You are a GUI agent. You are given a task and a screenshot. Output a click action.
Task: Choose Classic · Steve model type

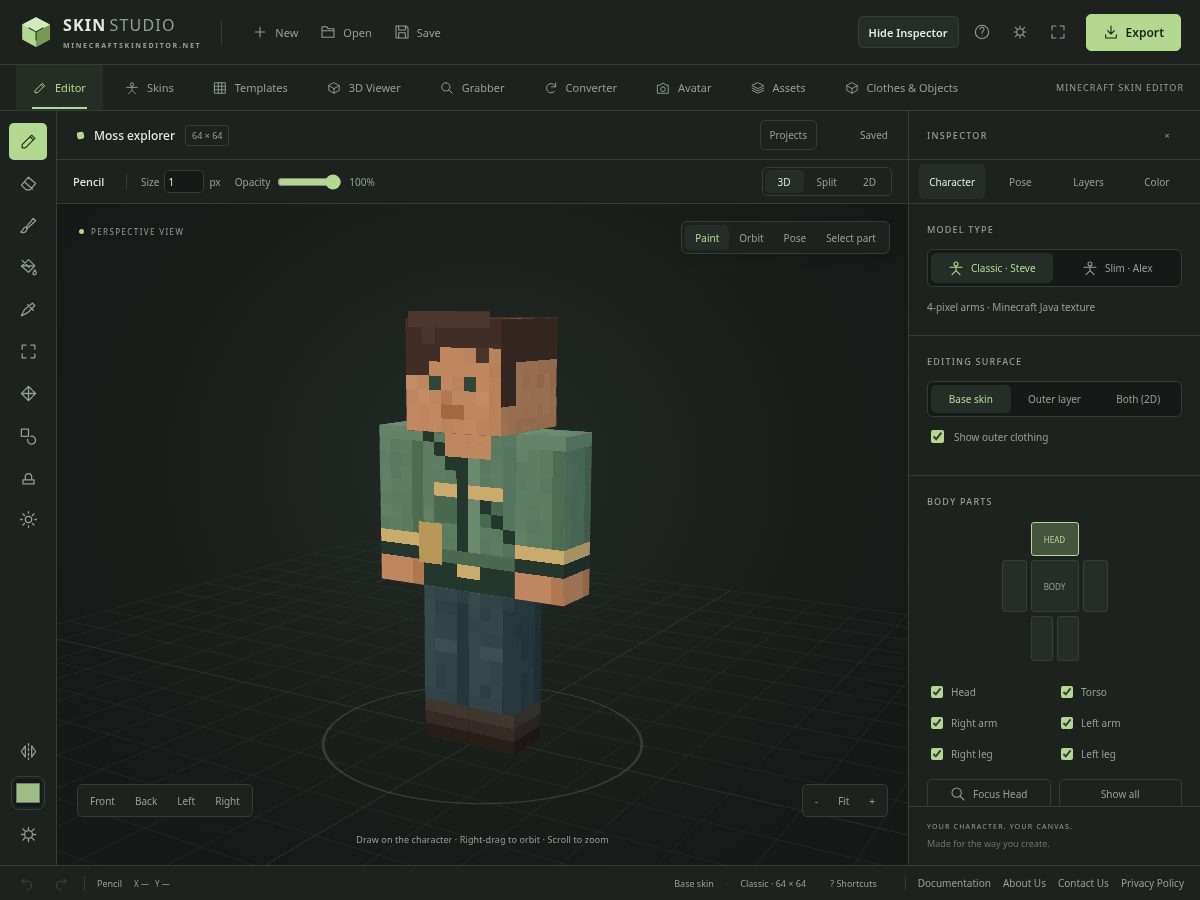(992, 268)
